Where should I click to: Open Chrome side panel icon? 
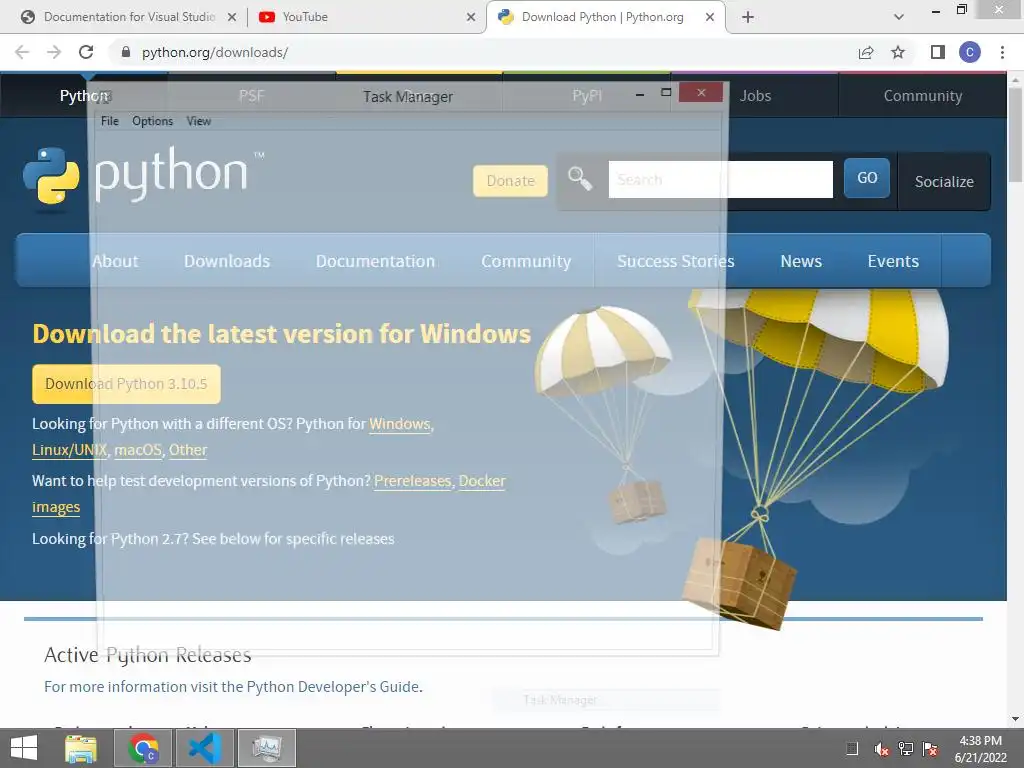938,52
